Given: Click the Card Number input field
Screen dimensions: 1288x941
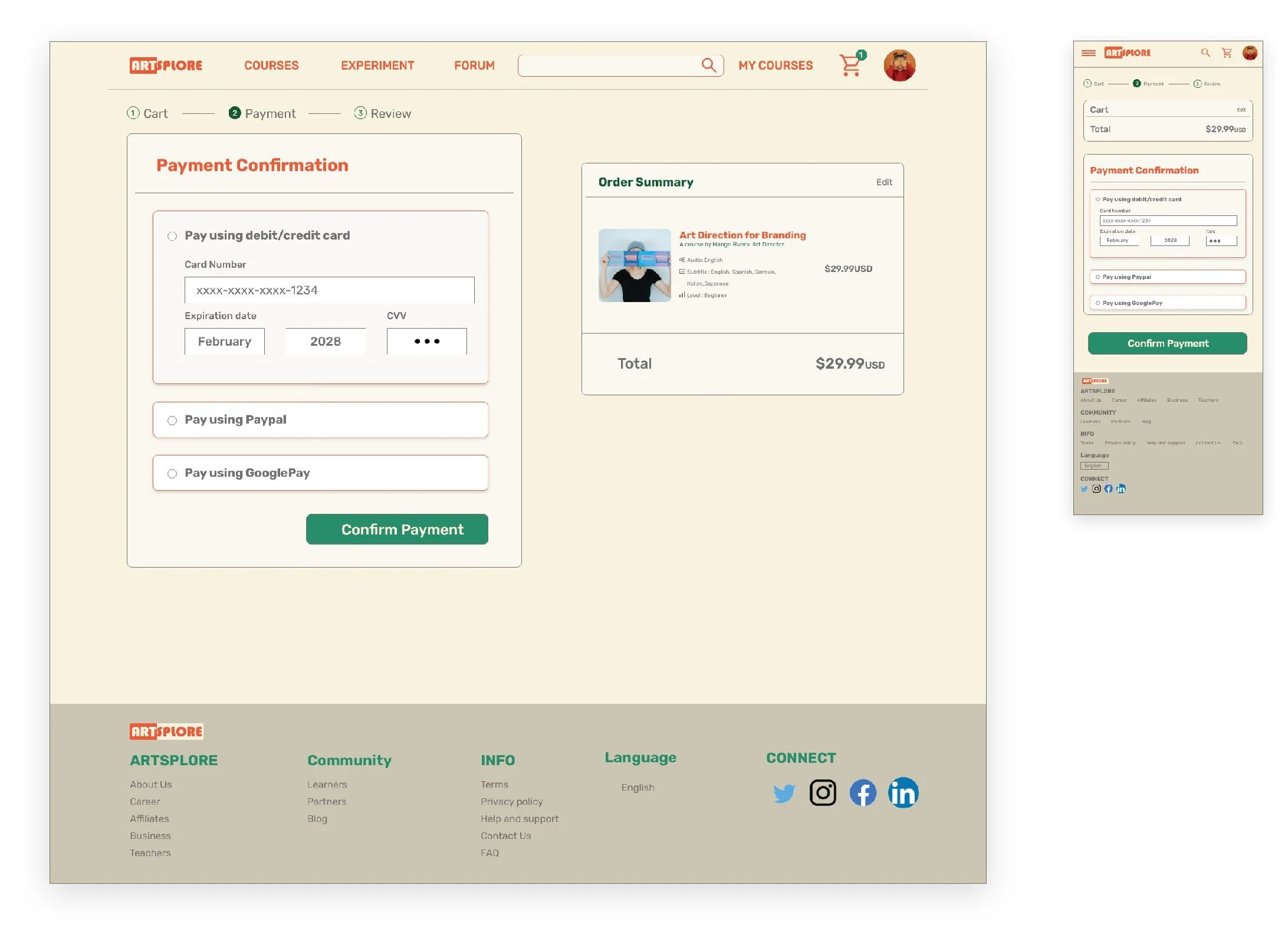Looking at the screenshot, I should click(x=329, y=290).
